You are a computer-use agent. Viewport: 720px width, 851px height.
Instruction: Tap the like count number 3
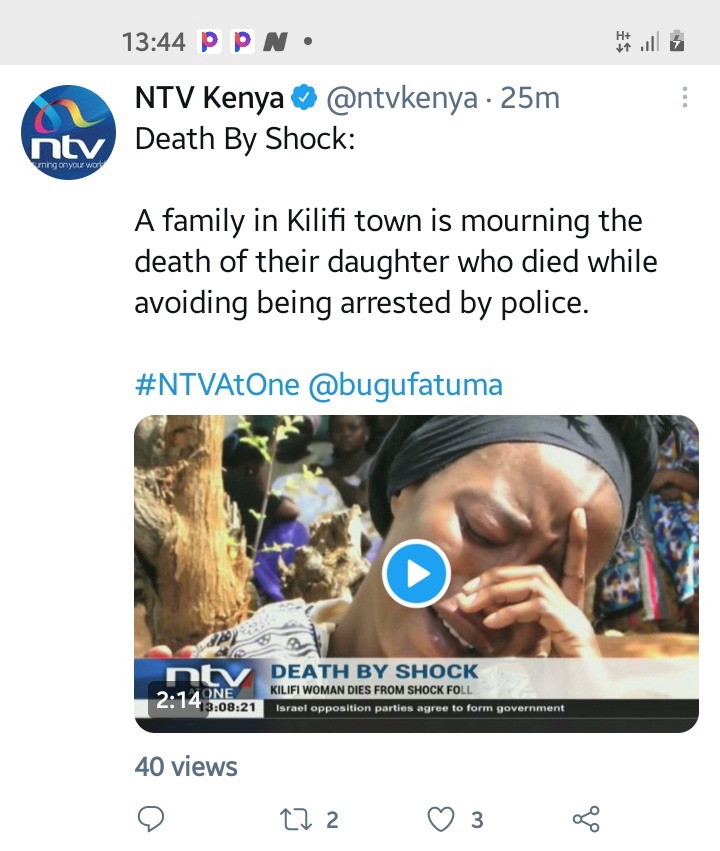477,820
